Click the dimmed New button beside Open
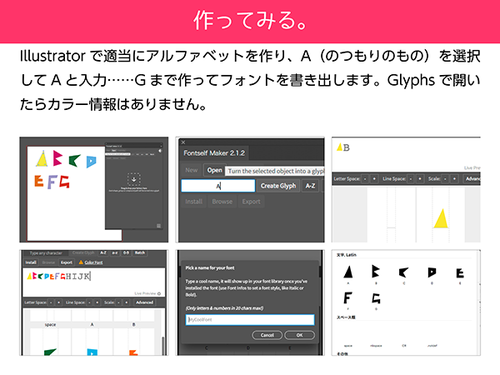Viewport: 500px width, 375px height. click(x=191, y=170)
